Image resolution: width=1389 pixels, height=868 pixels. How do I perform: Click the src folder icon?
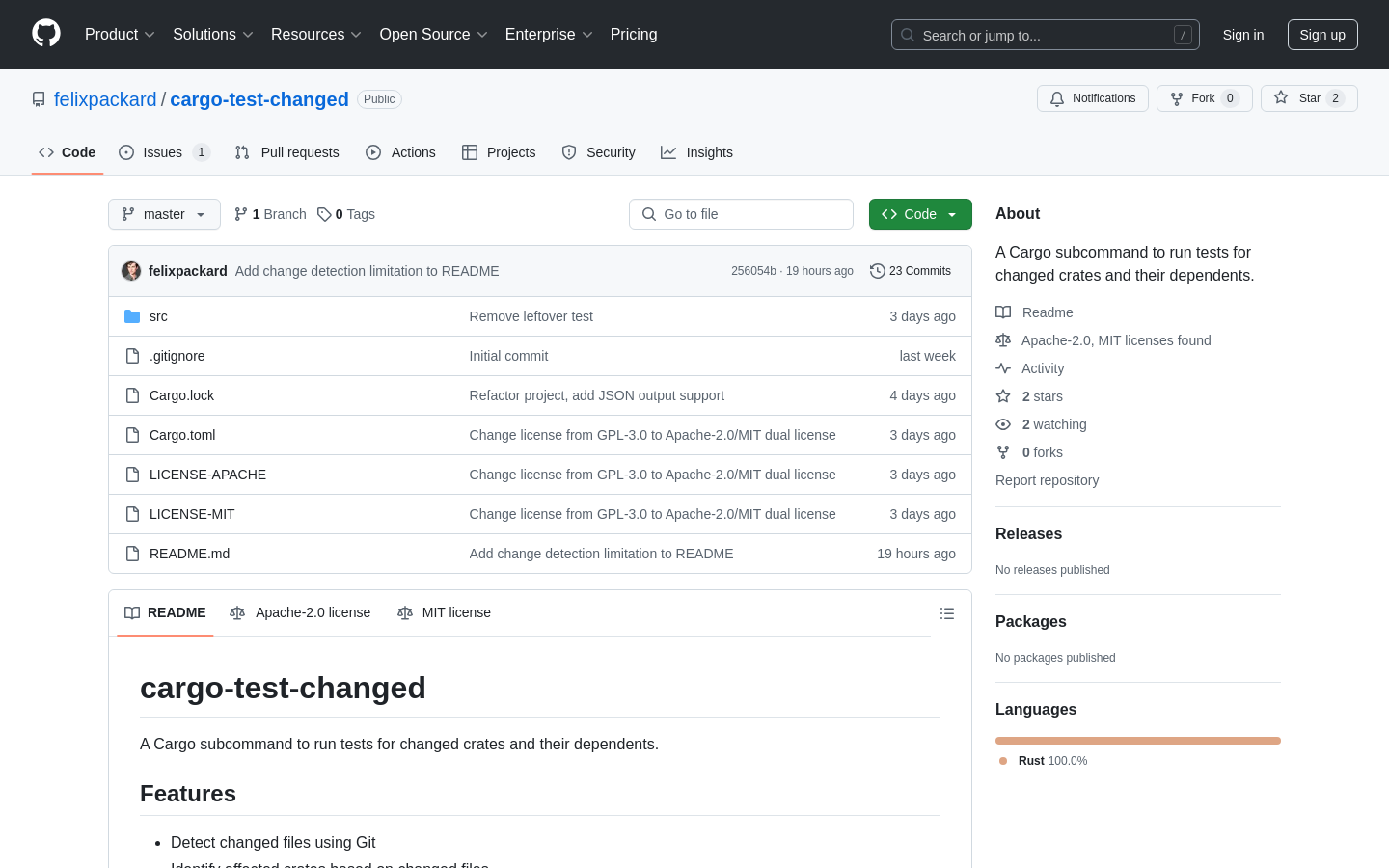[x=132, y=316]
